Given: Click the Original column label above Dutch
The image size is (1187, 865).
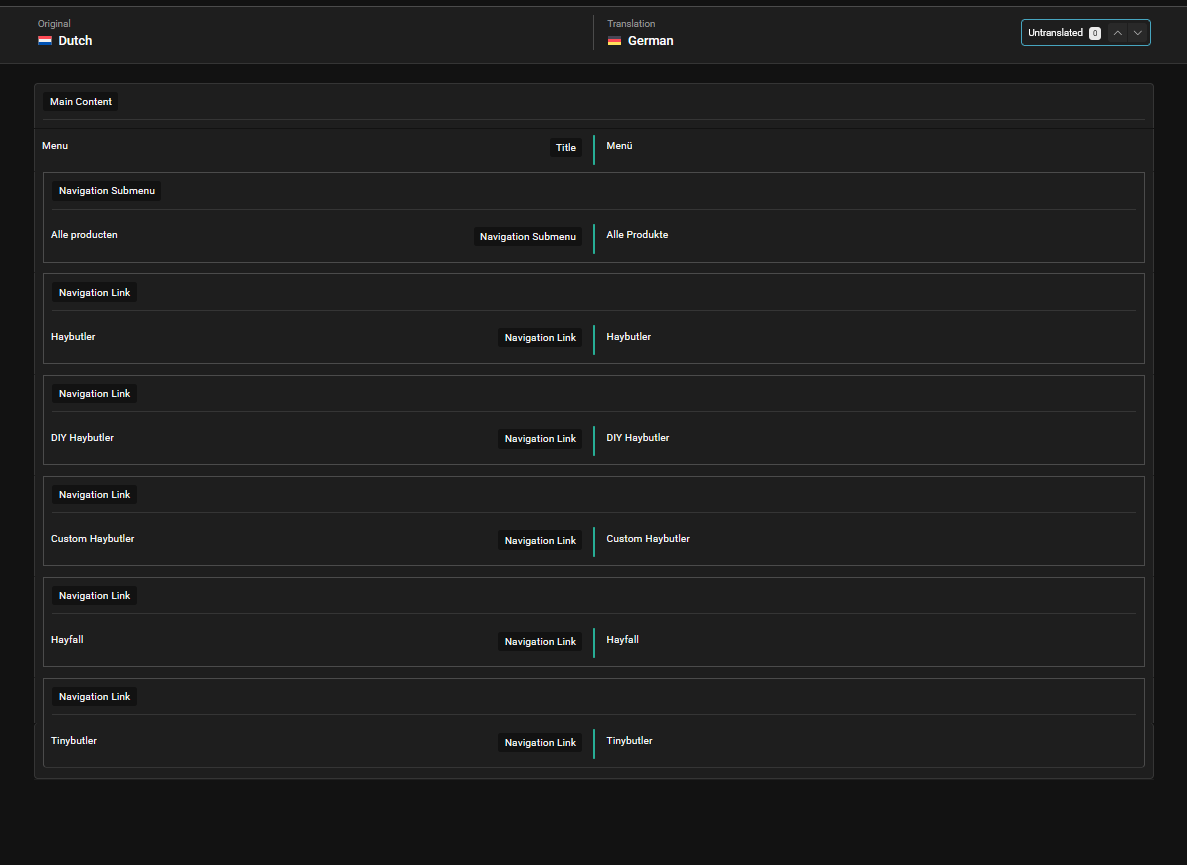Looking at the screenshot, I should pos(54,23).
